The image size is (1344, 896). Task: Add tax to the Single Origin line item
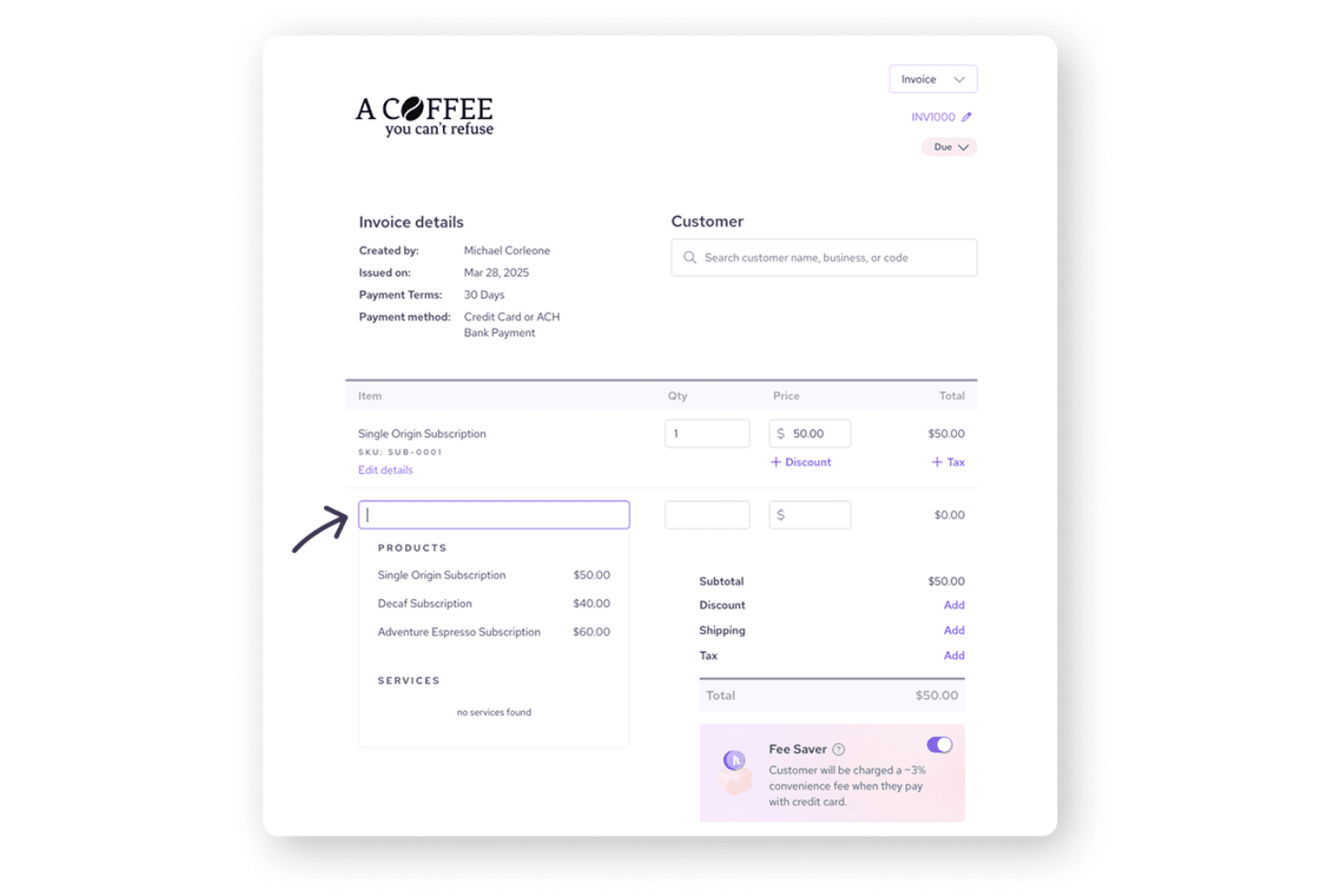point(948,462)
